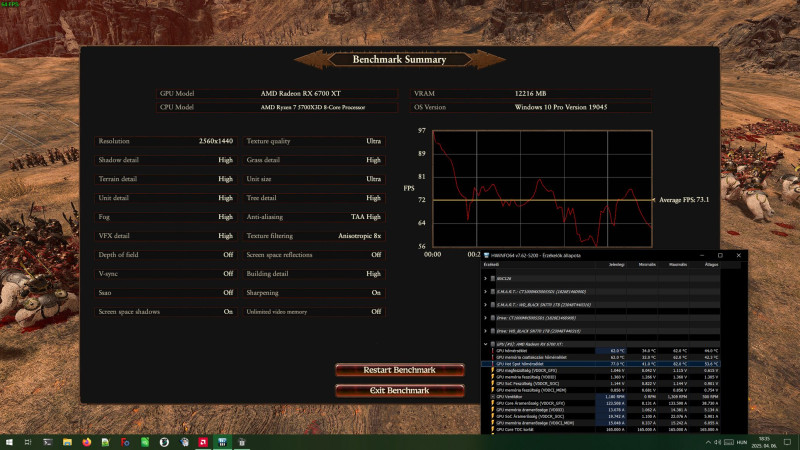Click the Depth of field Off row

coord(166,255)
